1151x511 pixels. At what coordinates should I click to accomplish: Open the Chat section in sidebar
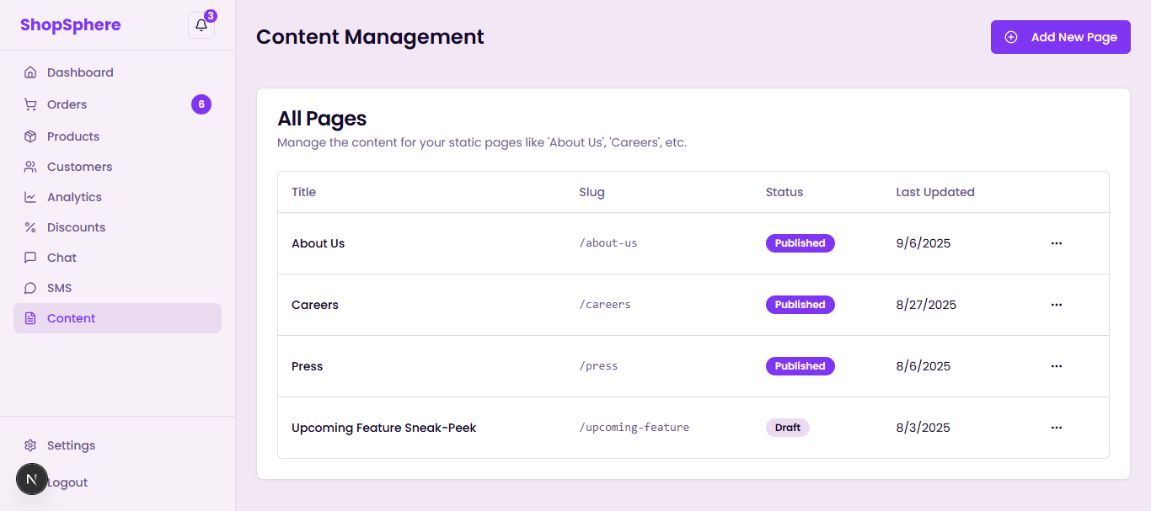[x=61, y=257]
